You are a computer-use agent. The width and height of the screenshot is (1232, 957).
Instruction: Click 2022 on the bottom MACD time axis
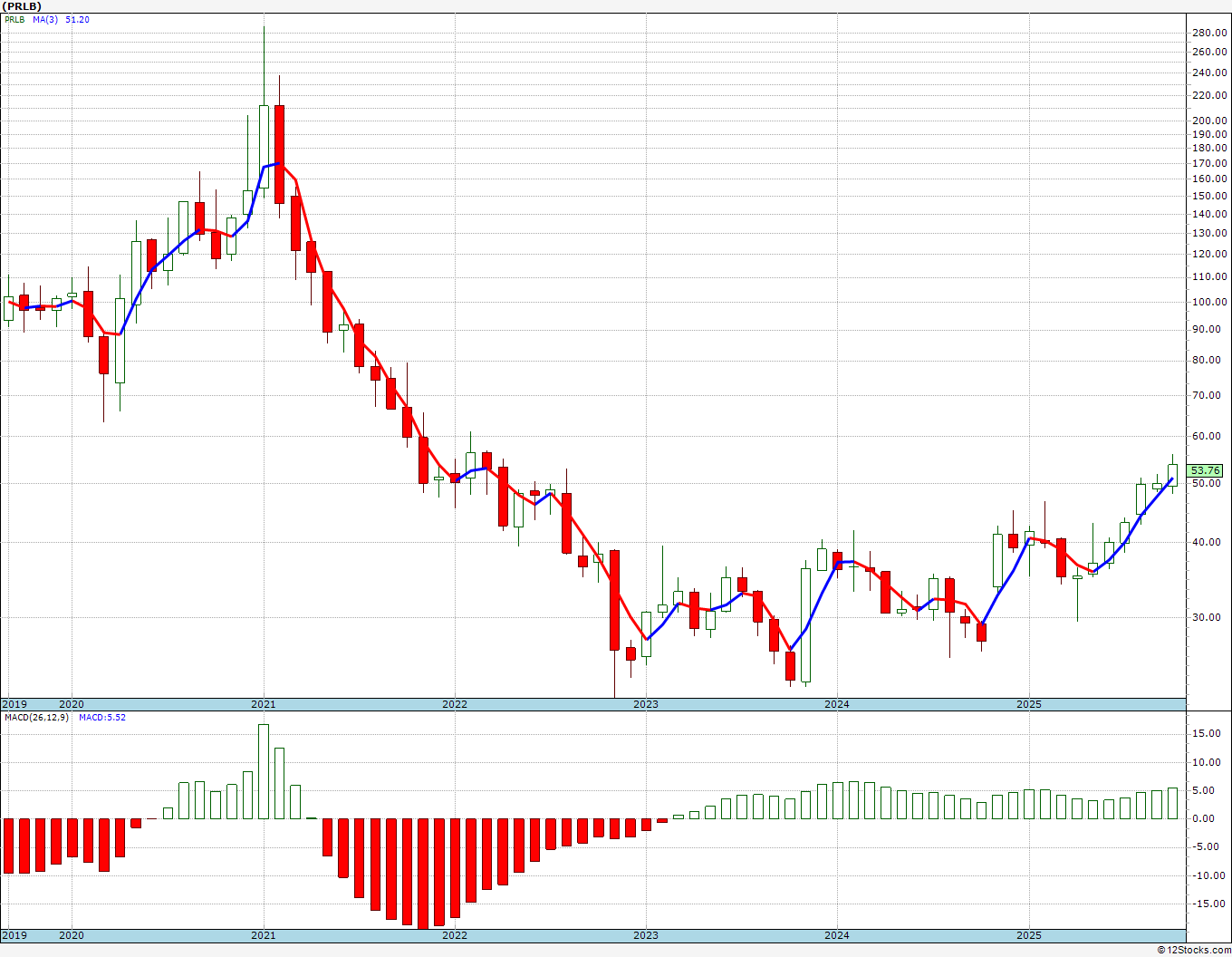[454, 935]
